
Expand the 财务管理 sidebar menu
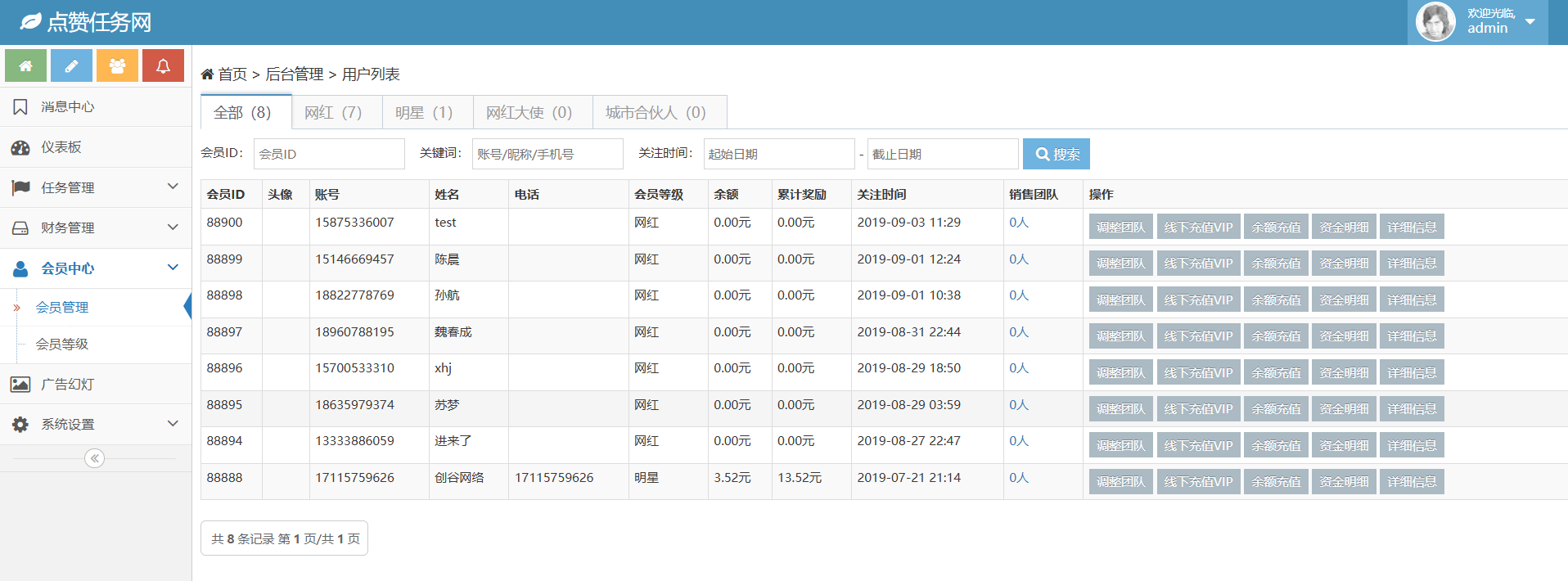coord(95,227)
